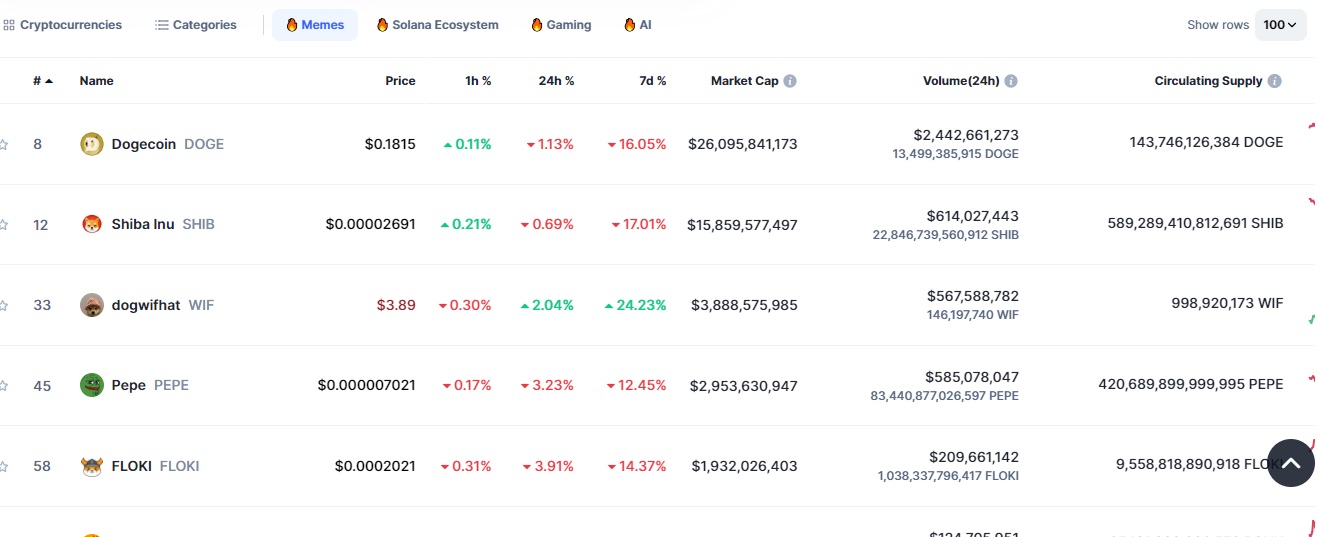
Task: Click the Circulating Supply info icon
Action: click(1275, 81)
